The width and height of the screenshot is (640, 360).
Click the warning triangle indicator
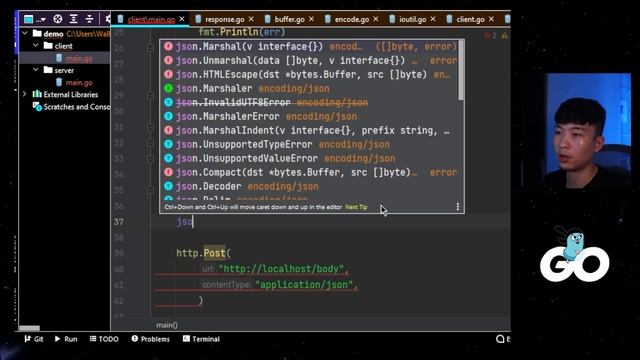point(504,36)
